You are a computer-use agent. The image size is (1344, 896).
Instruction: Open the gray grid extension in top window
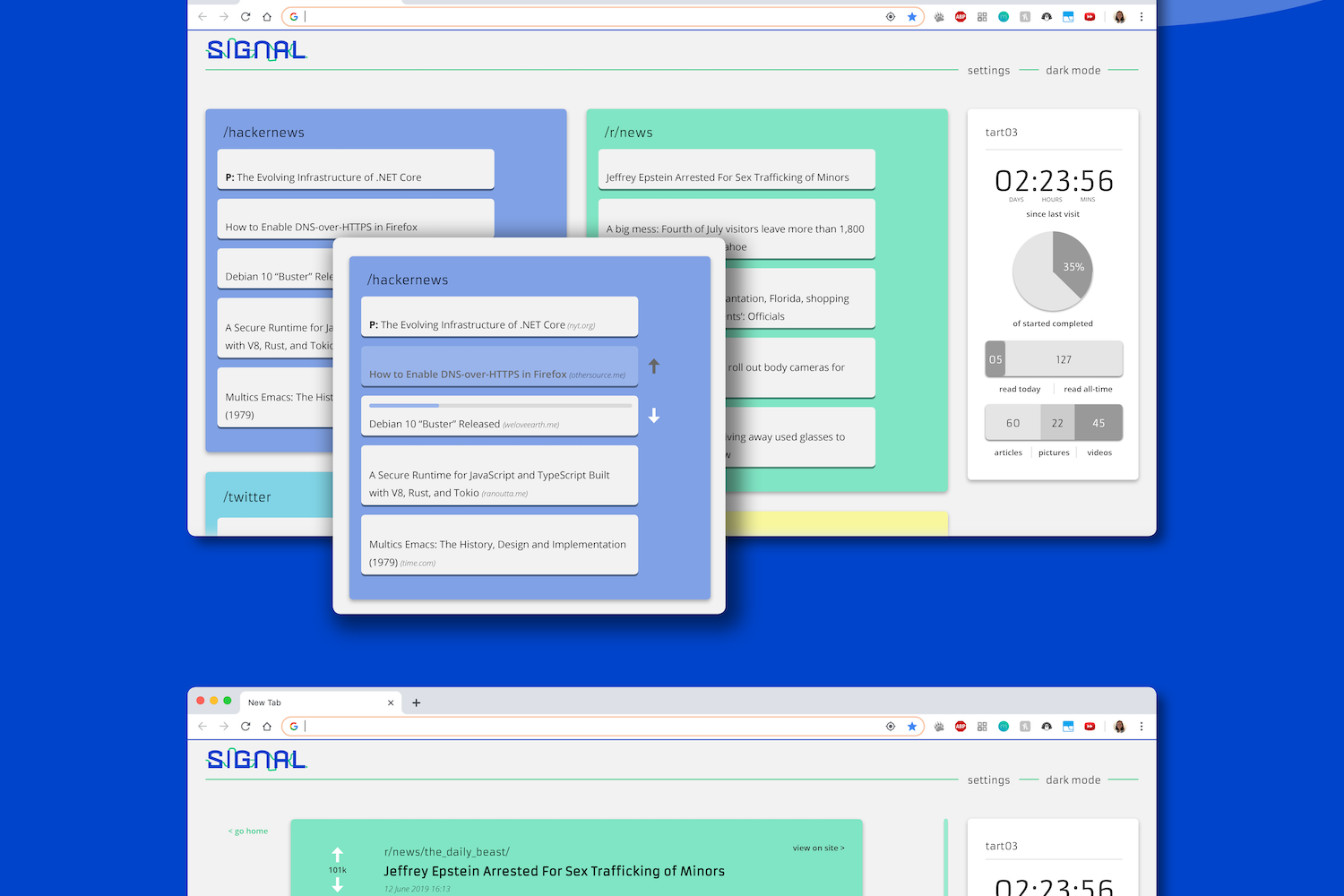click(x=982, y=17)
